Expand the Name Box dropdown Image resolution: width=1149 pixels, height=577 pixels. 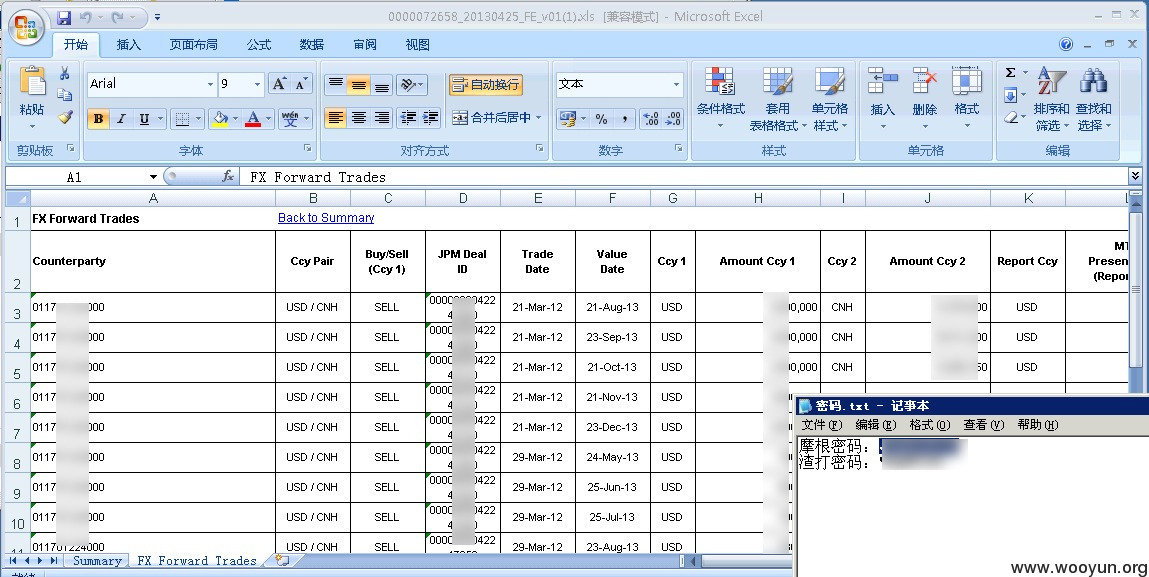(153, 177)
